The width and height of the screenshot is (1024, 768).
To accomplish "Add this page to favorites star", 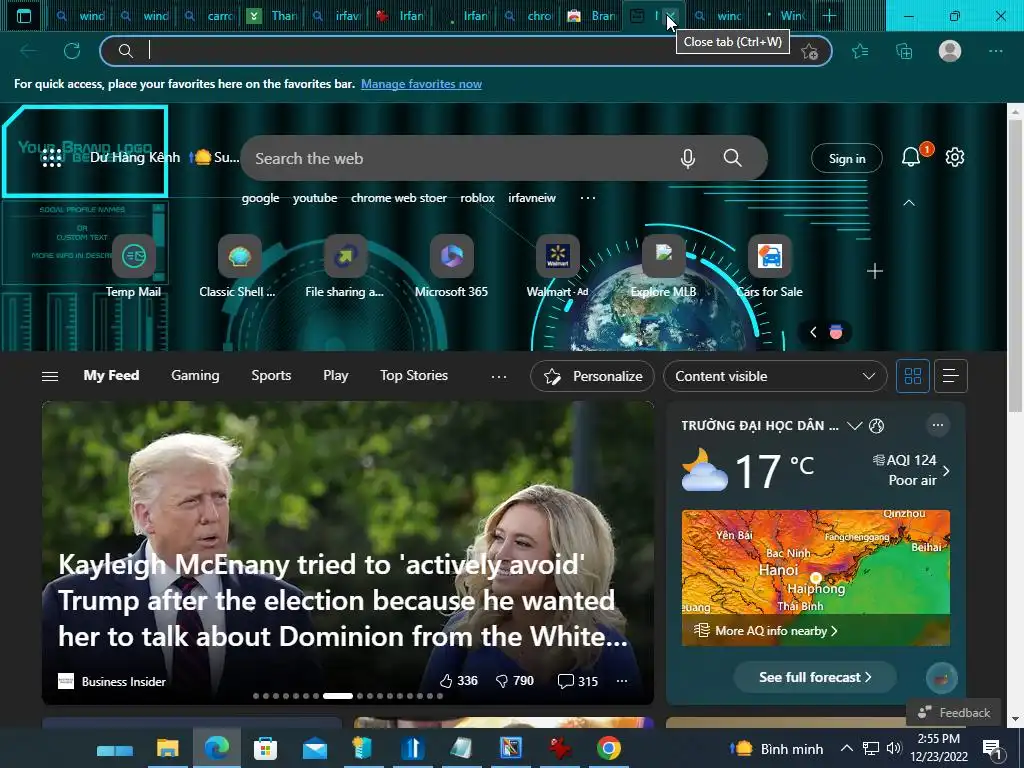I will (x=810, y=52).
